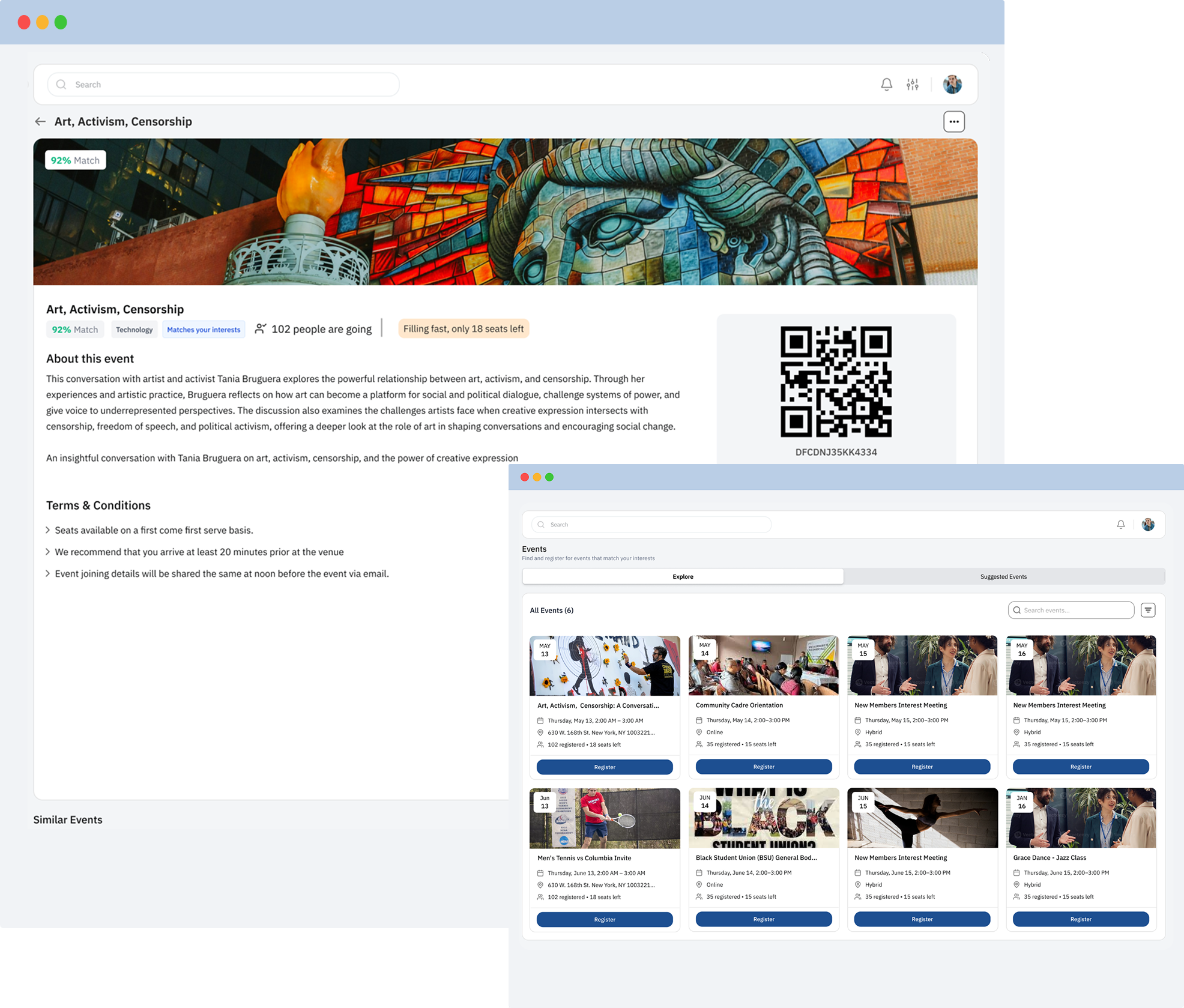This screenshot has width=1184, height=1008.
Task: Register for Men's Tennis vs Columbia Invite
Action: pos(605,920)
